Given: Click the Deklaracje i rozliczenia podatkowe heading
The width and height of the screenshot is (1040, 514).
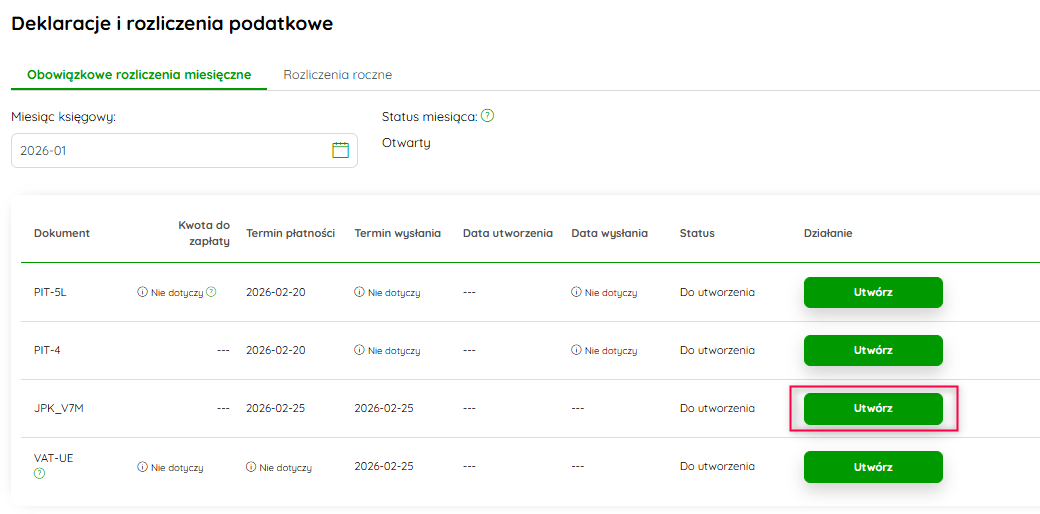Looking at the screenshot, I should 172,24.
